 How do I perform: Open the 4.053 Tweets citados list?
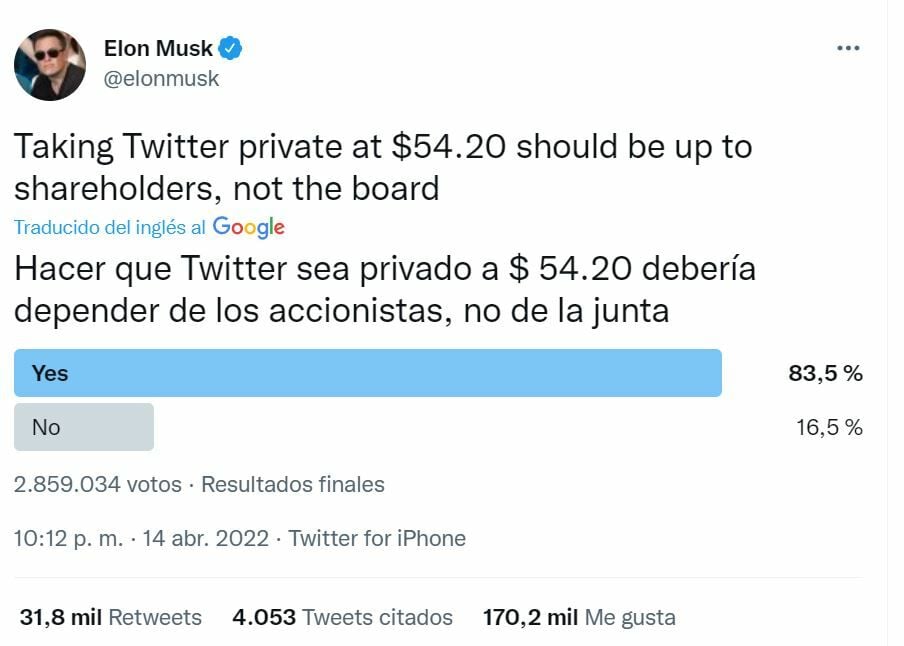(x=342, y=618)
